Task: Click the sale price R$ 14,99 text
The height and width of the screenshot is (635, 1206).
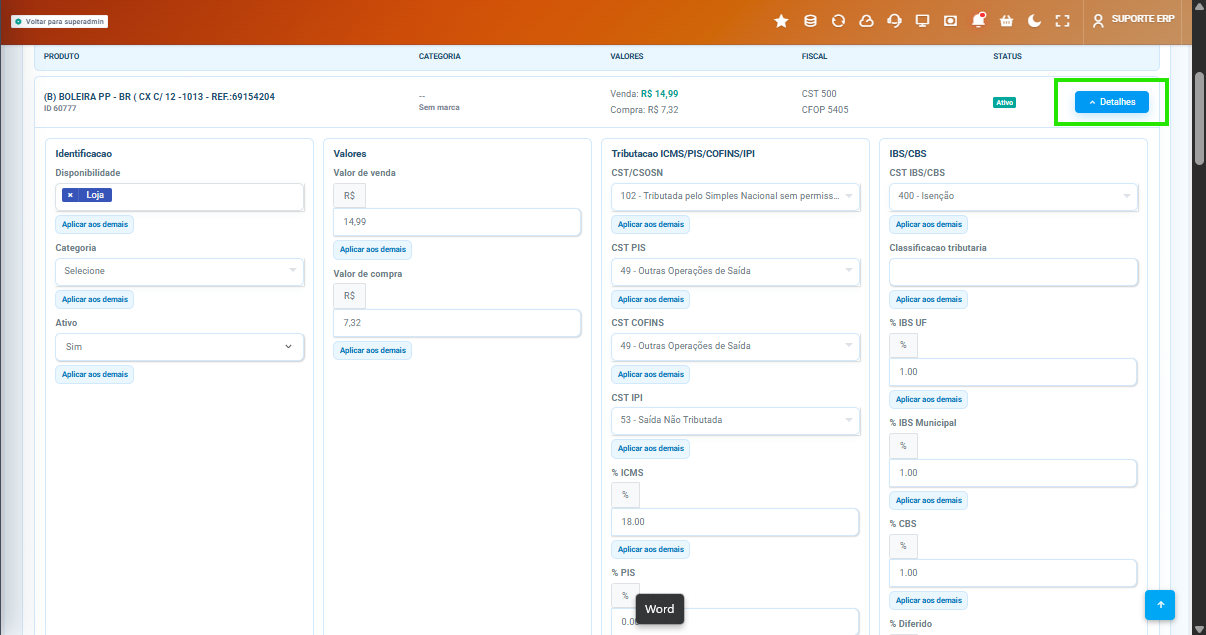Action: coord(660,94)
